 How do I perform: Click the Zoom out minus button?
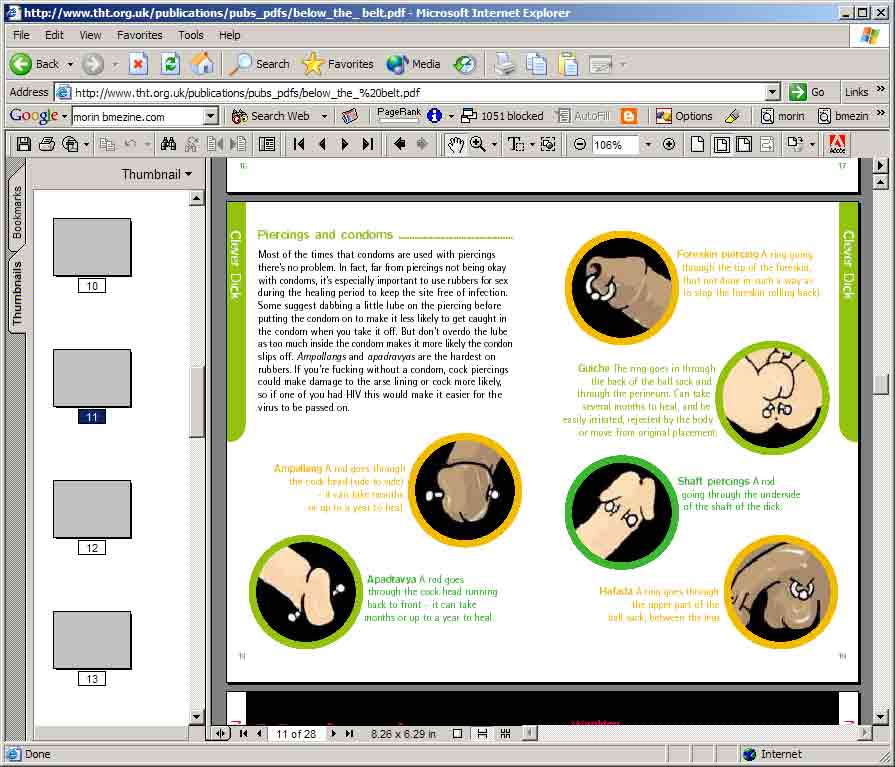580,144
